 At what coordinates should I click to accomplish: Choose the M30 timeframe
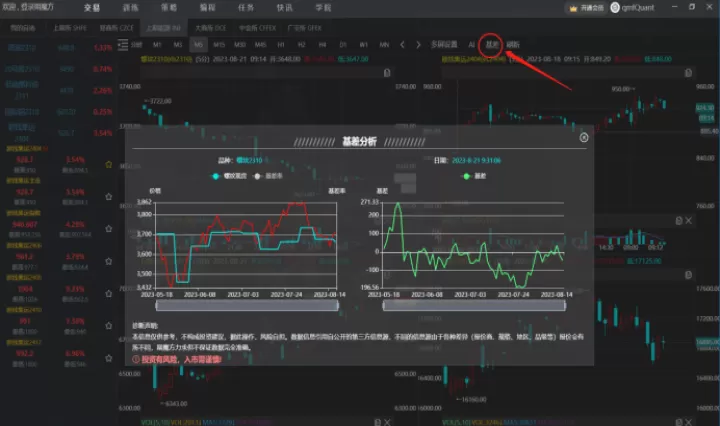240,45
